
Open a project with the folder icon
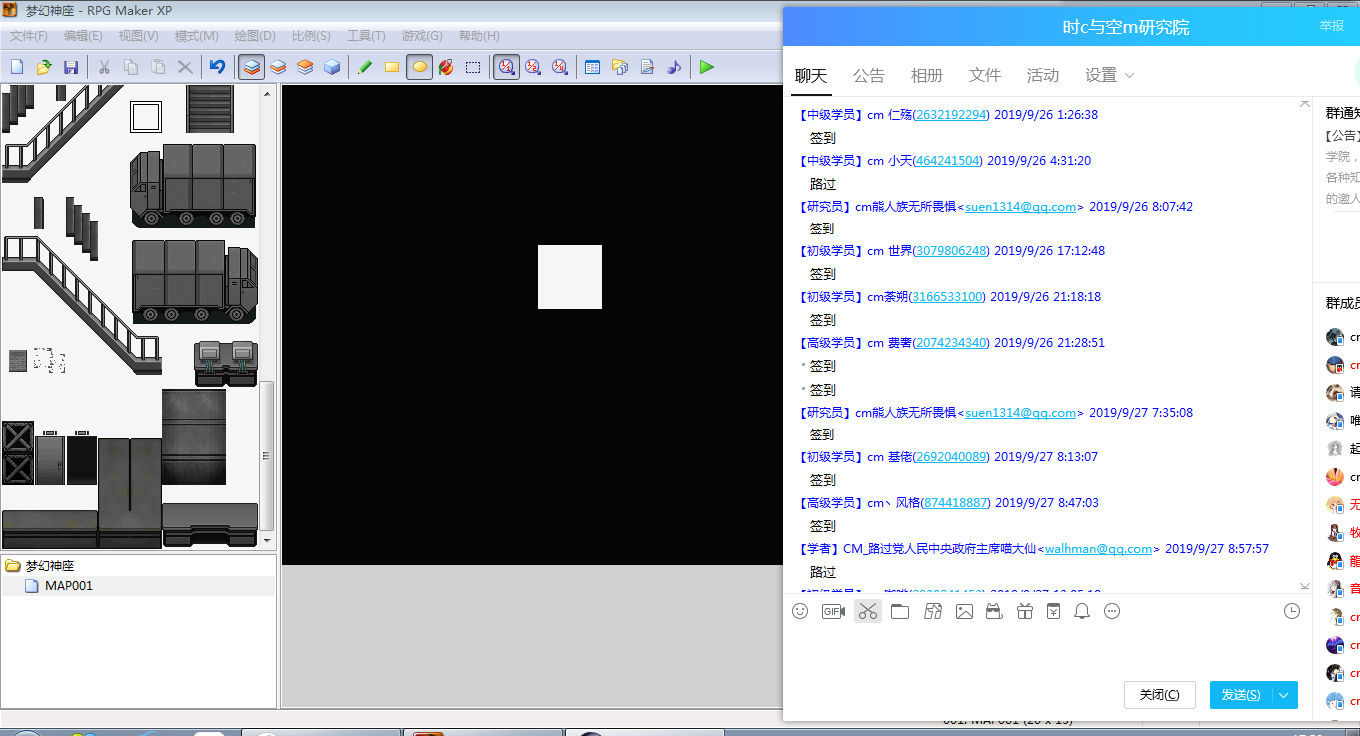pyautogui.click(x=44, y=67)
